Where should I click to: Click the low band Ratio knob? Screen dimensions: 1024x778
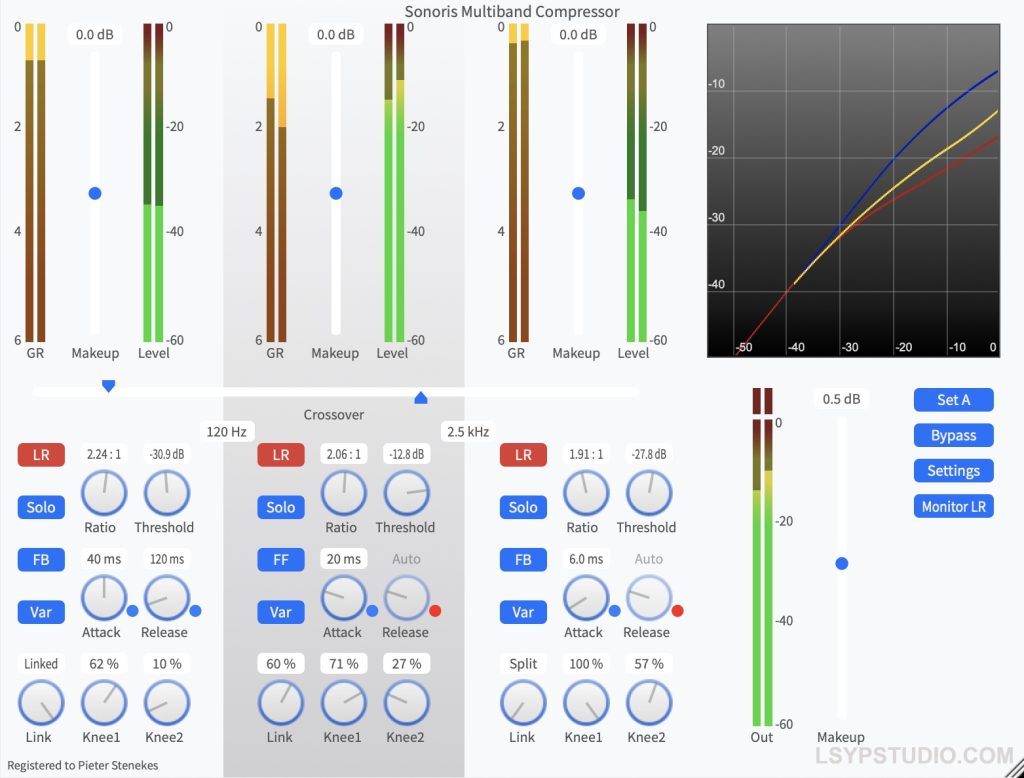pos(102,494)
